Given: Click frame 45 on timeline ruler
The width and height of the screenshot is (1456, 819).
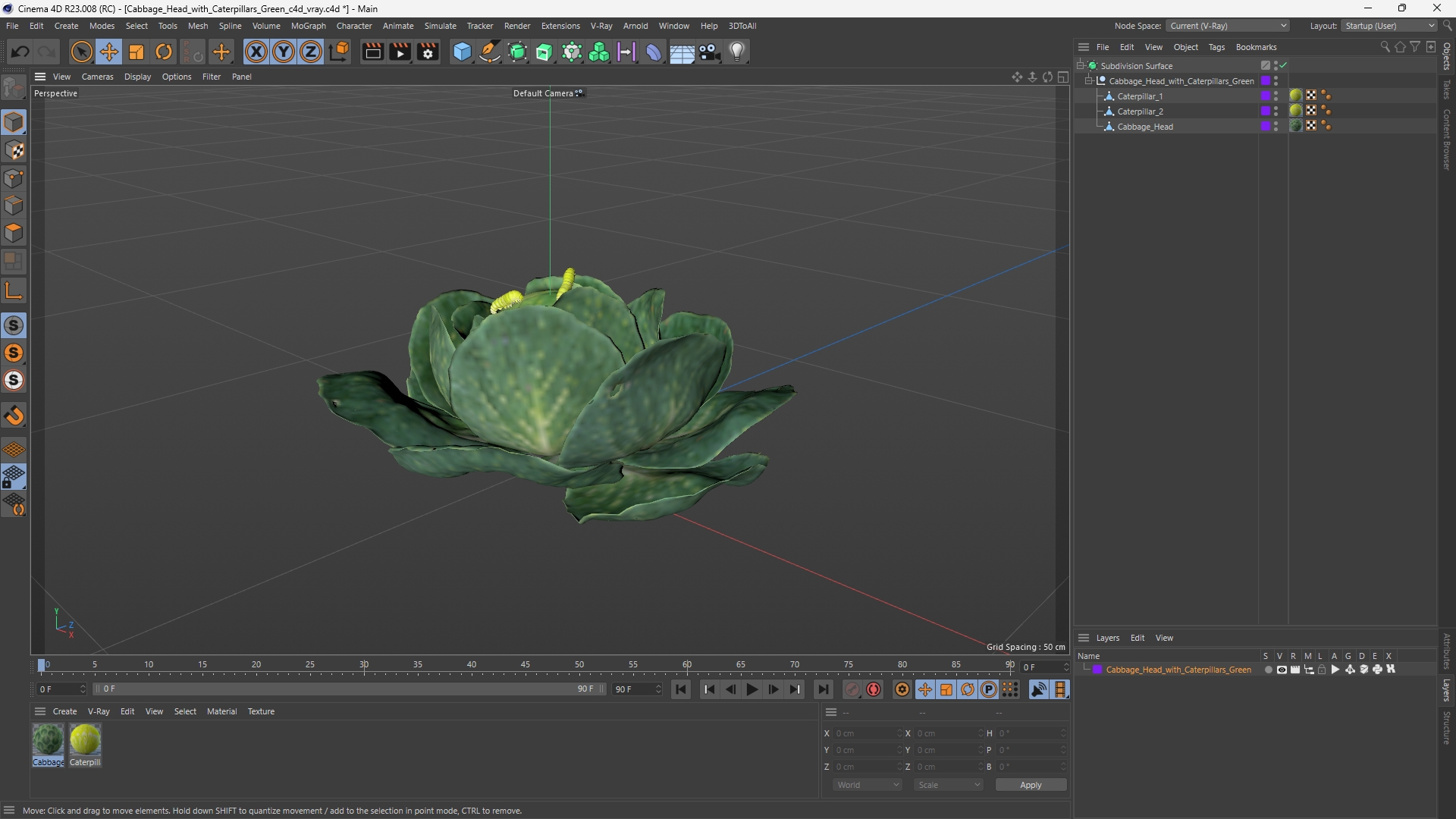Looking at the screenshot, I should 526,665.
